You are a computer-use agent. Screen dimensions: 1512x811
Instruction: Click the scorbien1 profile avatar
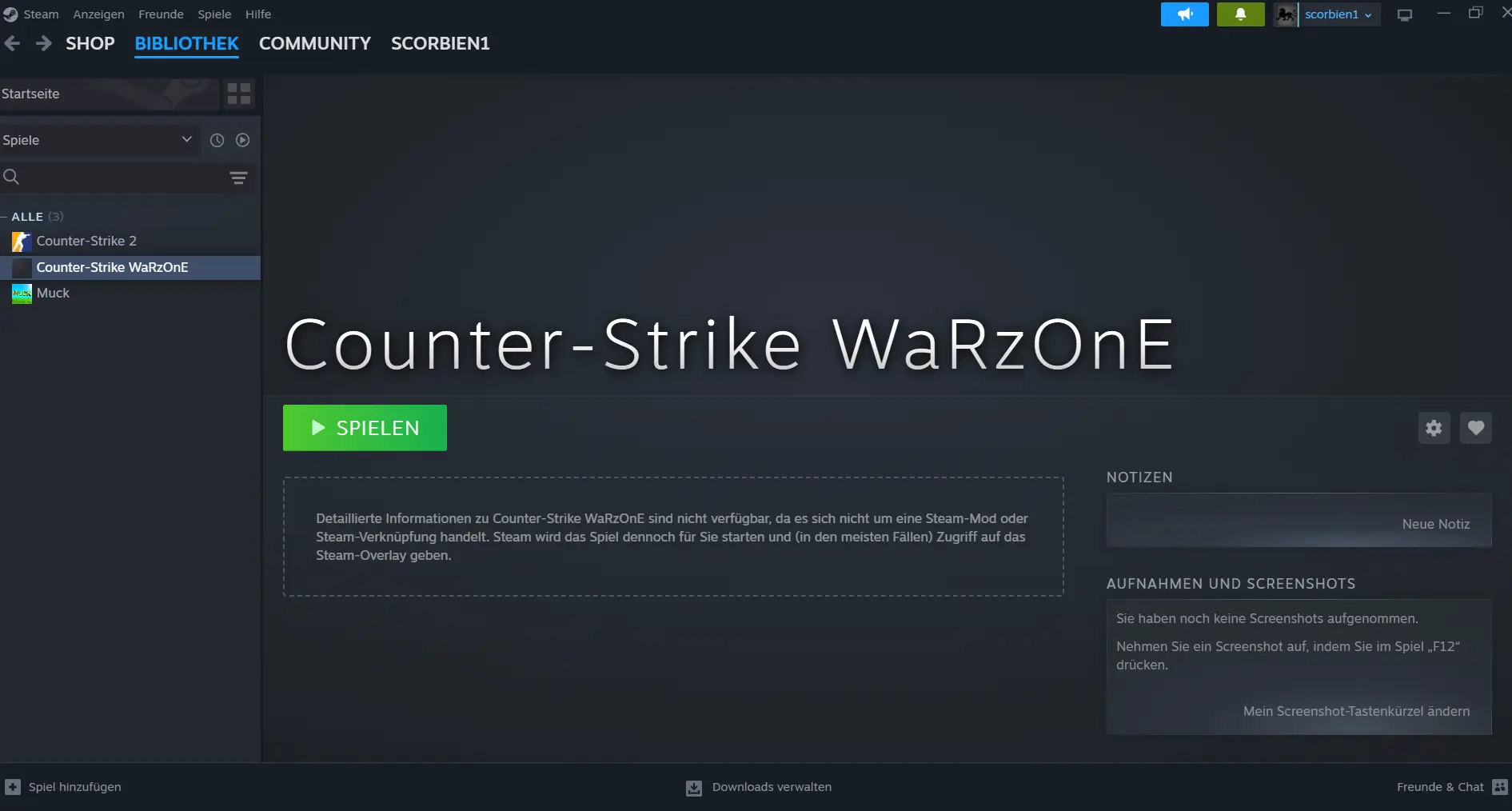[1286, 14]
